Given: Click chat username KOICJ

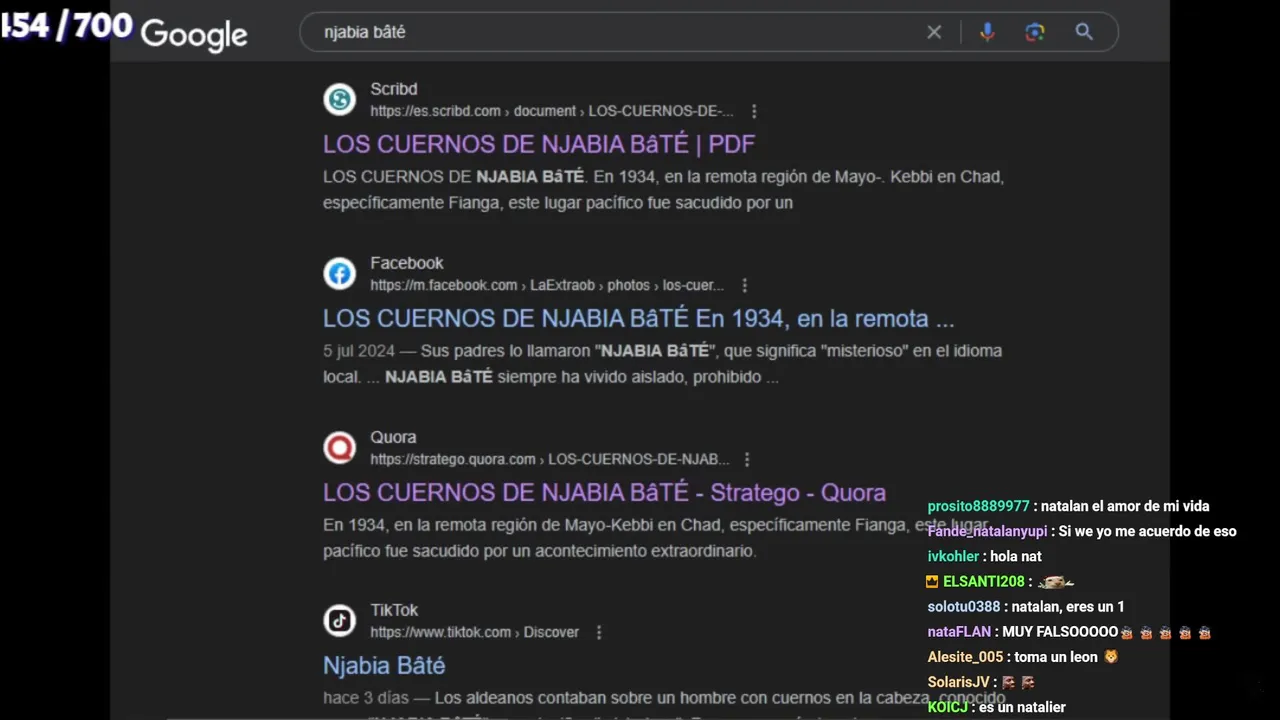Looking at the screenshot, I should [x=947, y=707].
